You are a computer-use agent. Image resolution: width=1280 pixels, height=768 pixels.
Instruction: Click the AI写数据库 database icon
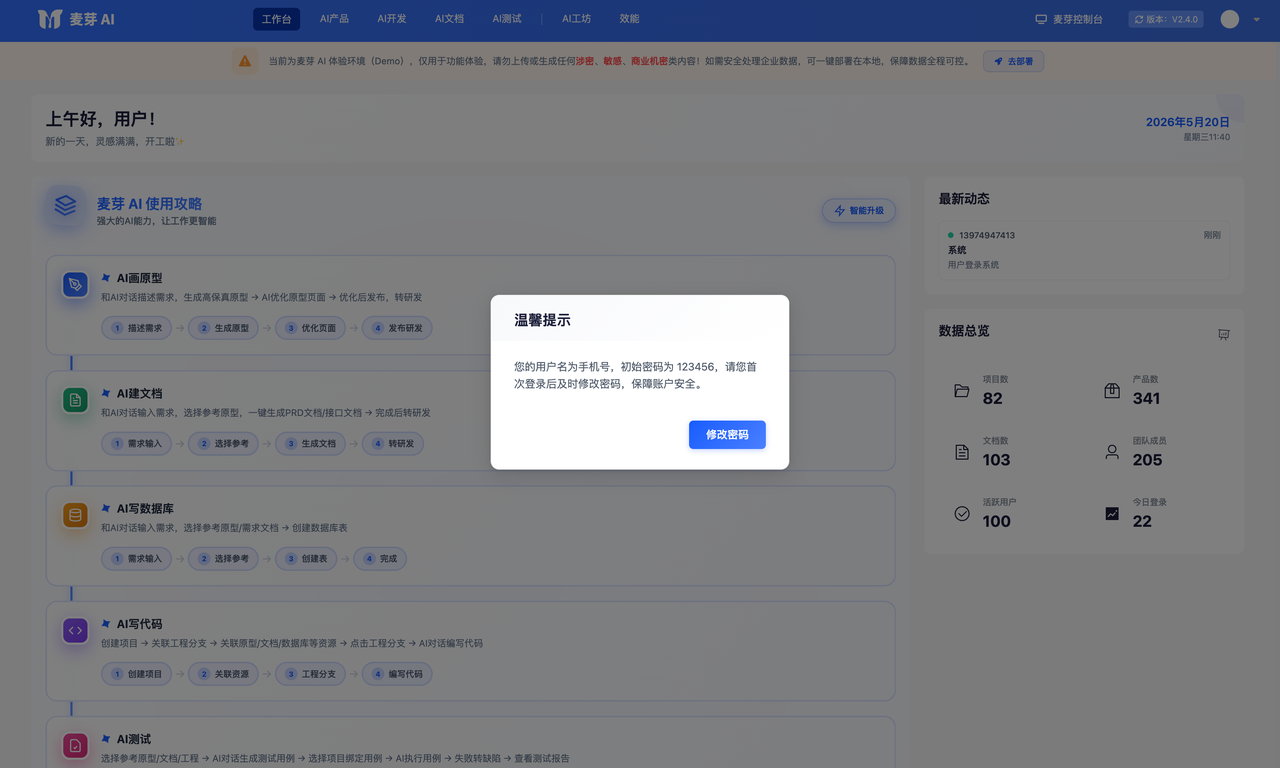click(75, 516)
